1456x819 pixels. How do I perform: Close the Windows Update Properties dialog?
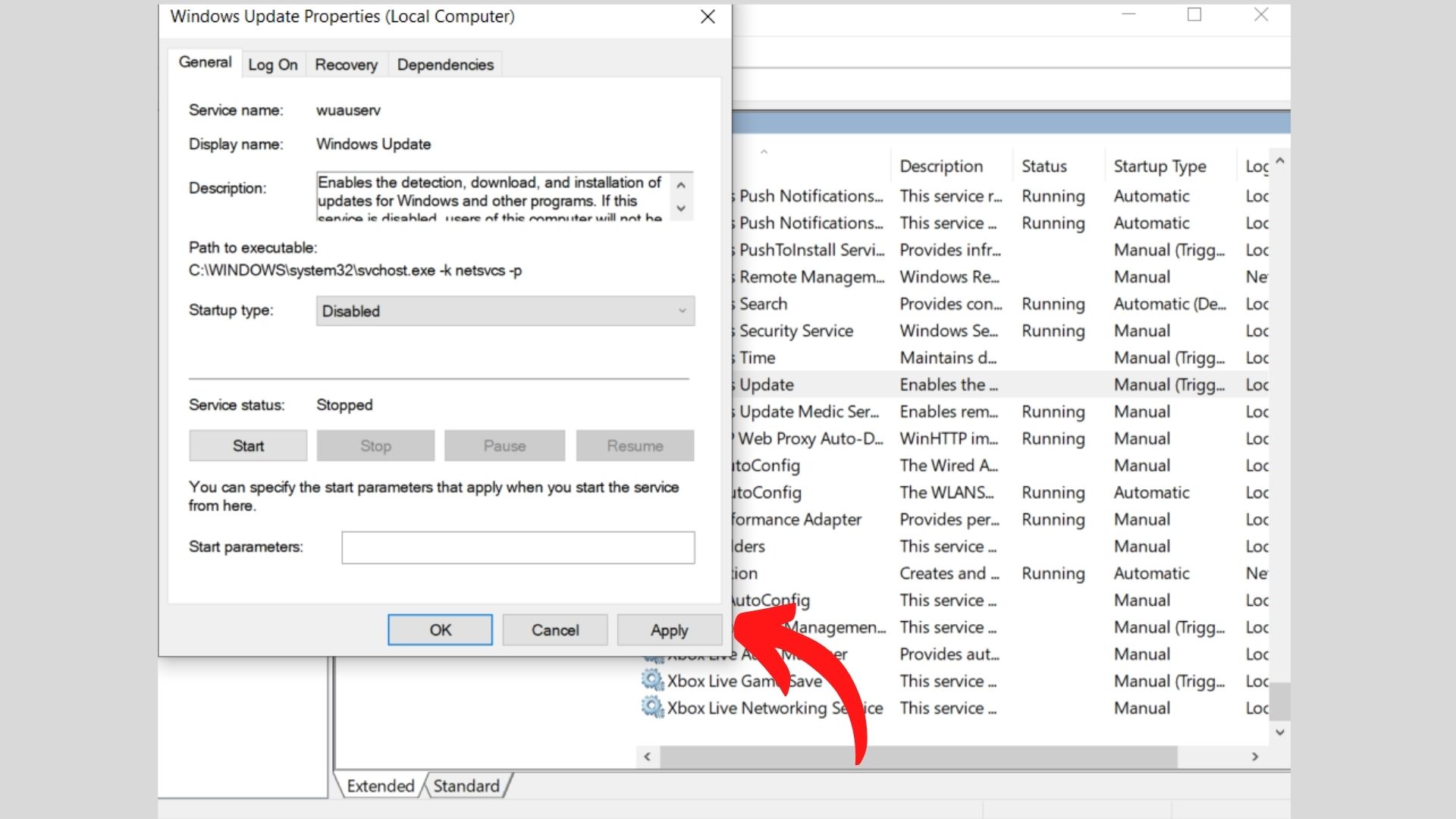point(708,17)
